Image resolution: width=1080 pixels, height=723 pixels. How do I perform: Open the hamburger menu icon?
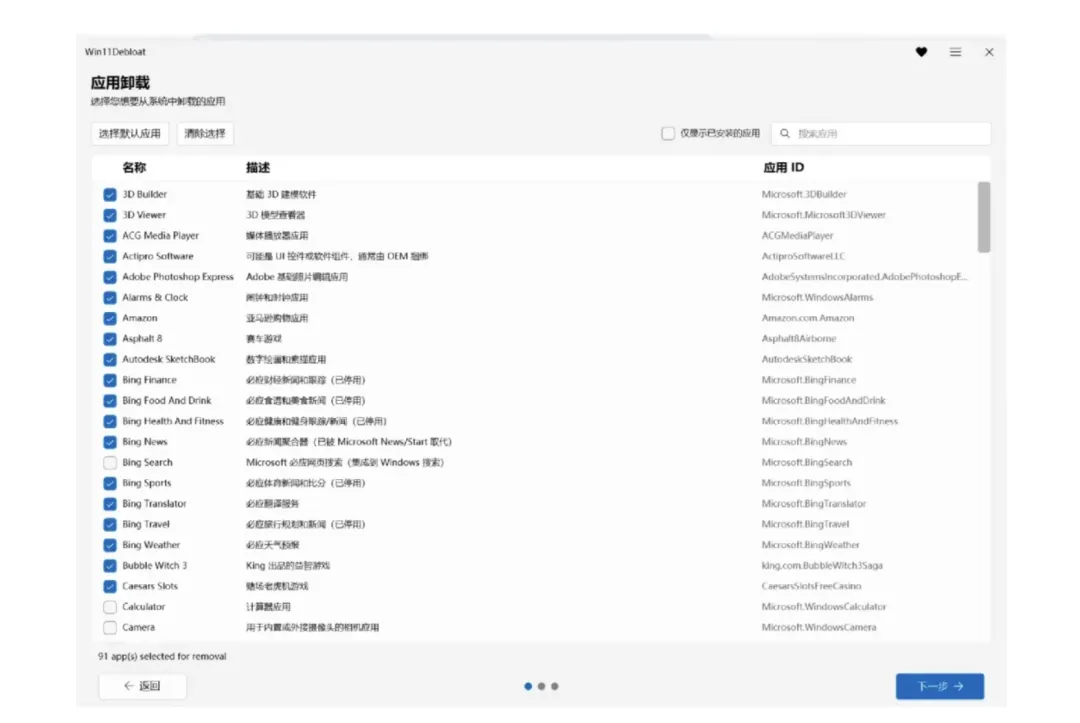click(955, 52)
